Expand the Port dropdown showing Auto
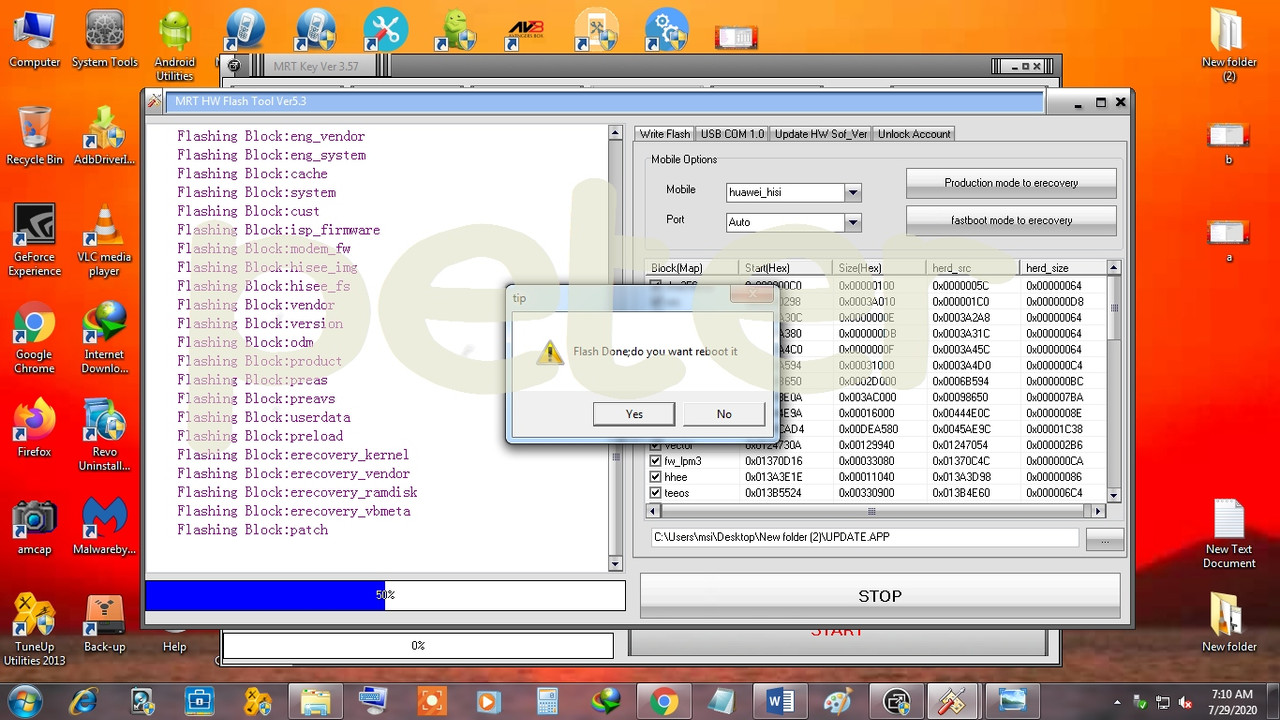Viewport: 1280px width, 720px height. [852, 222]
